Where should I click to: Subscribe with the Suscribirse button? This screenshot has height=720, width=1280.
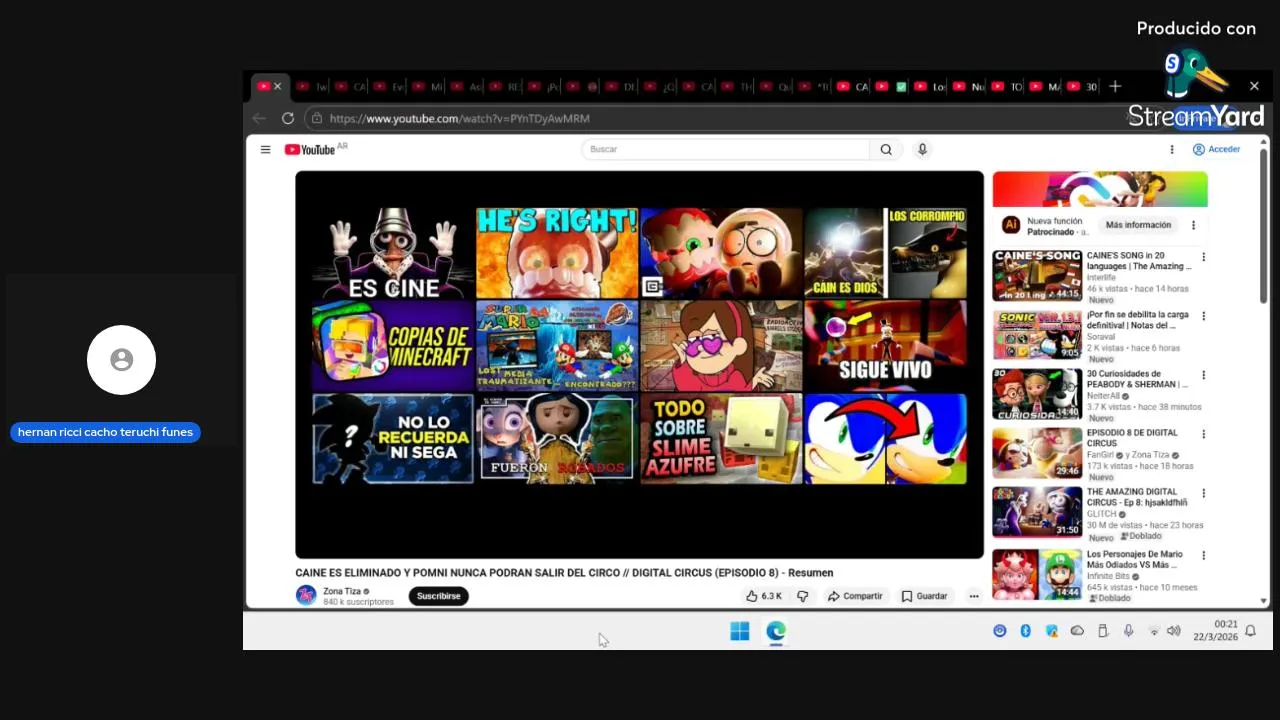pos(438,596)
